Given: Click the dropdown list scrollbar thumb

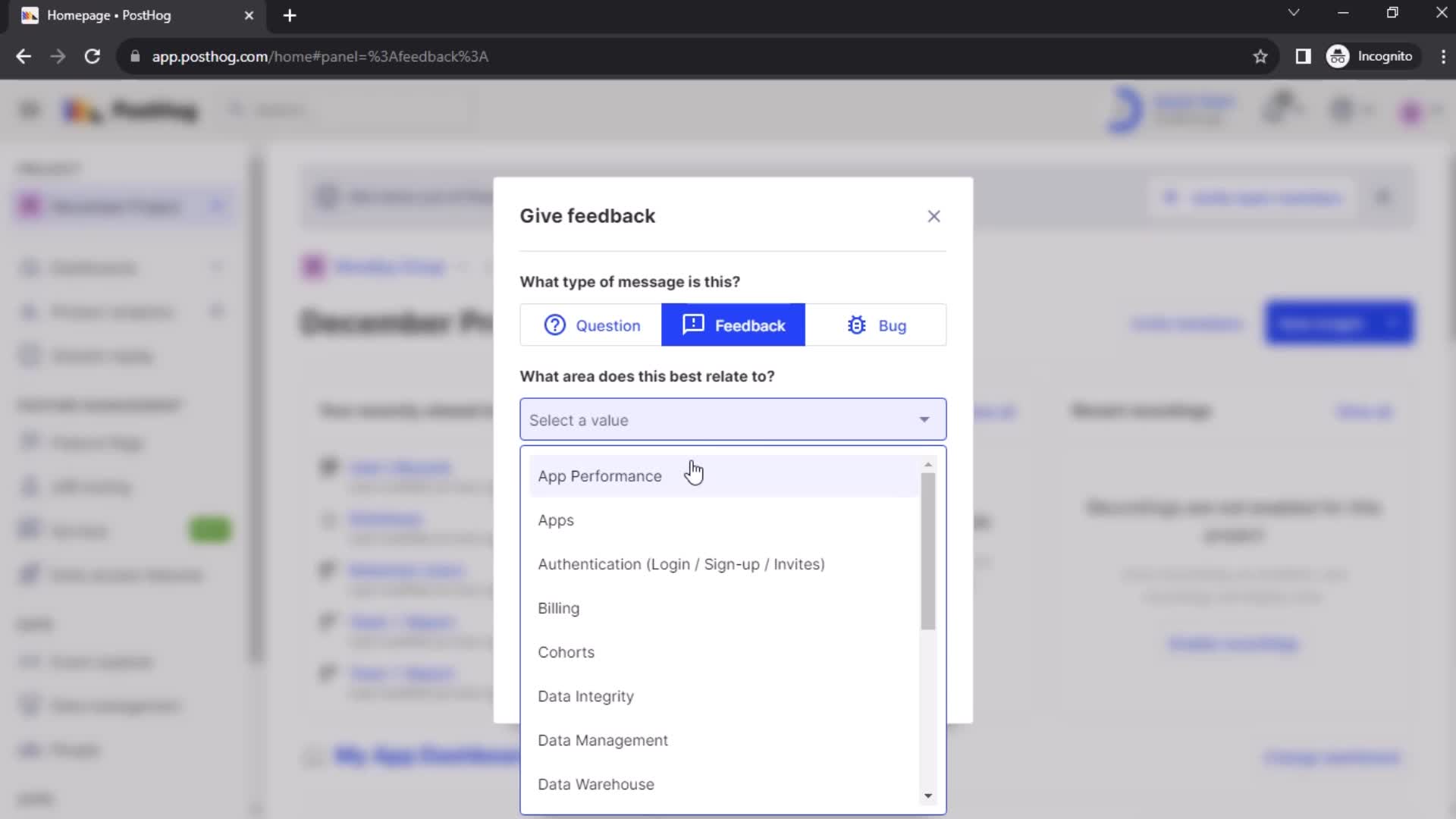Looking at the screenshot, I should click(x=927, y=551).
